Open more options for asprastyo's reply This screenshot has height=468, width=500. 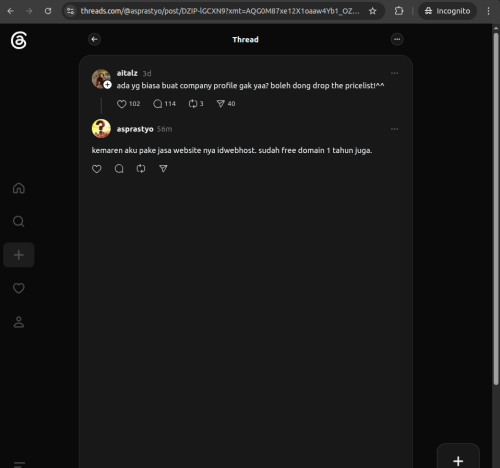(394, 129)
